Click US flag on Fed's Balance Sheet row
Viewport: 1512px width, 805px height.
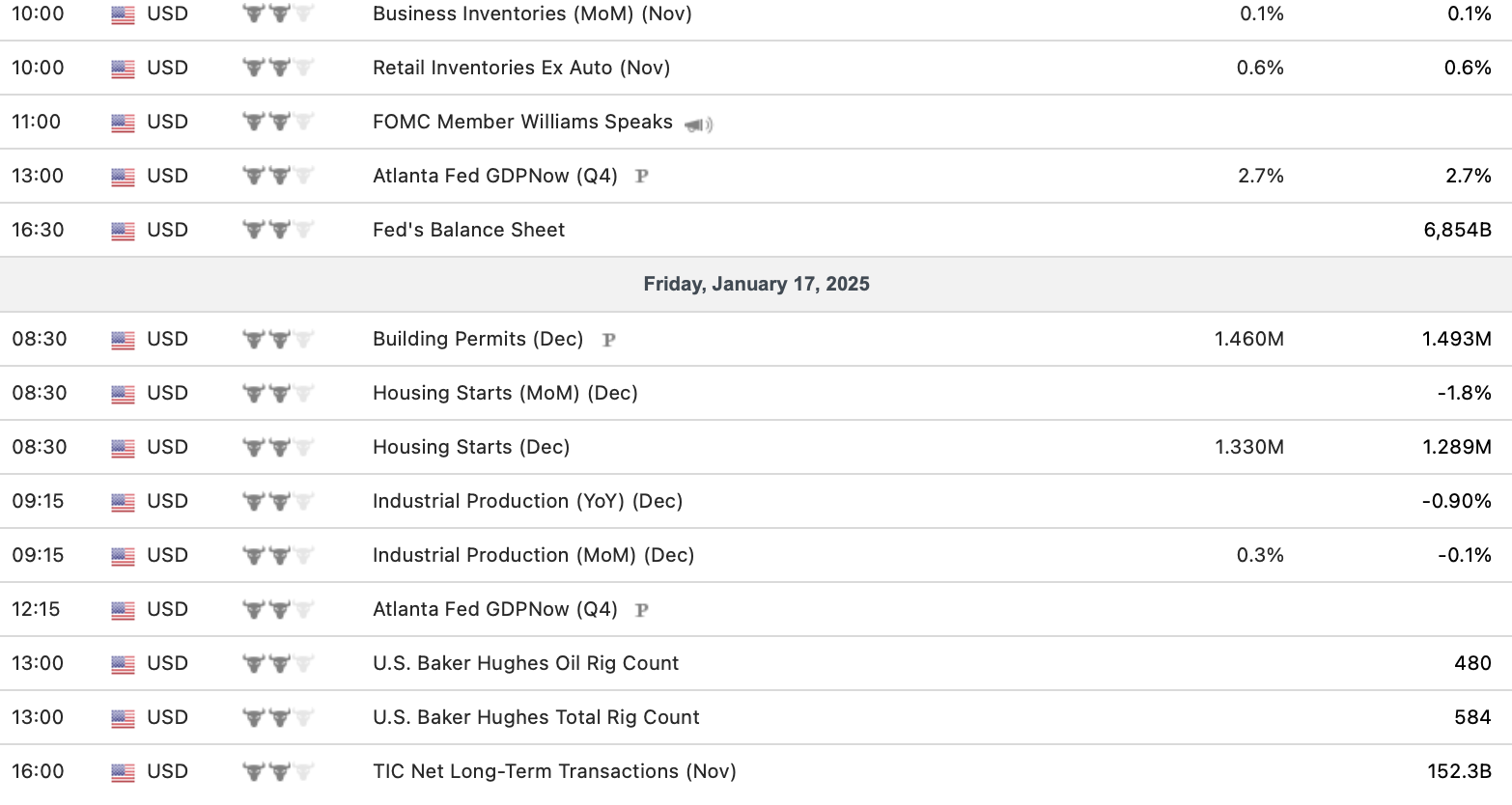[123, 231]
